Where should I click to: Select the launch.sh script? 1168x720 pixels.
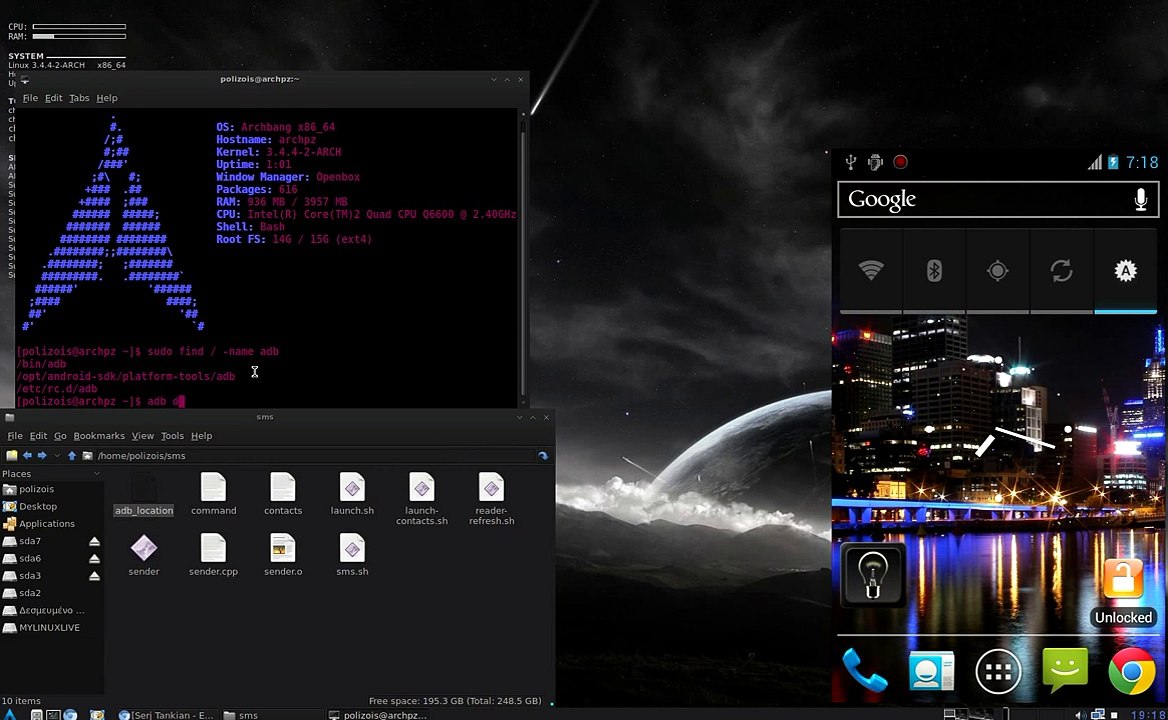coord(352,494)
